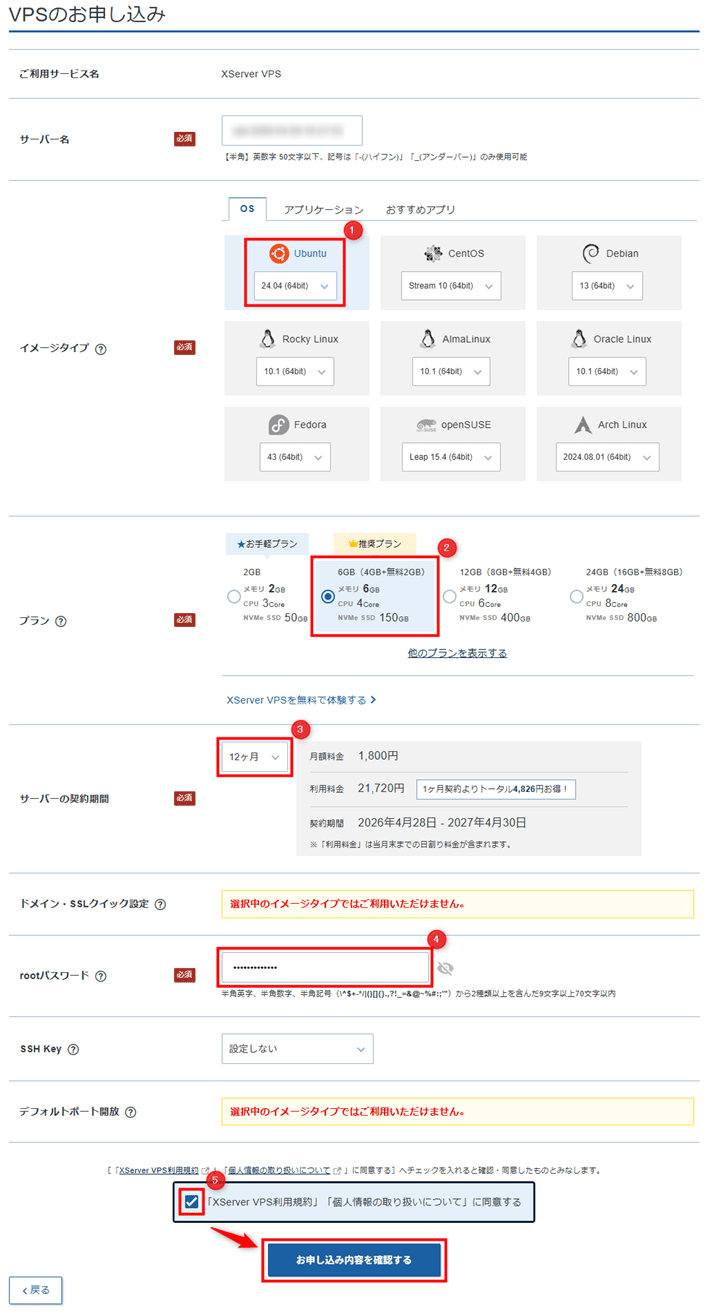Click the お手軽プラン label badge

coord(268,544)
